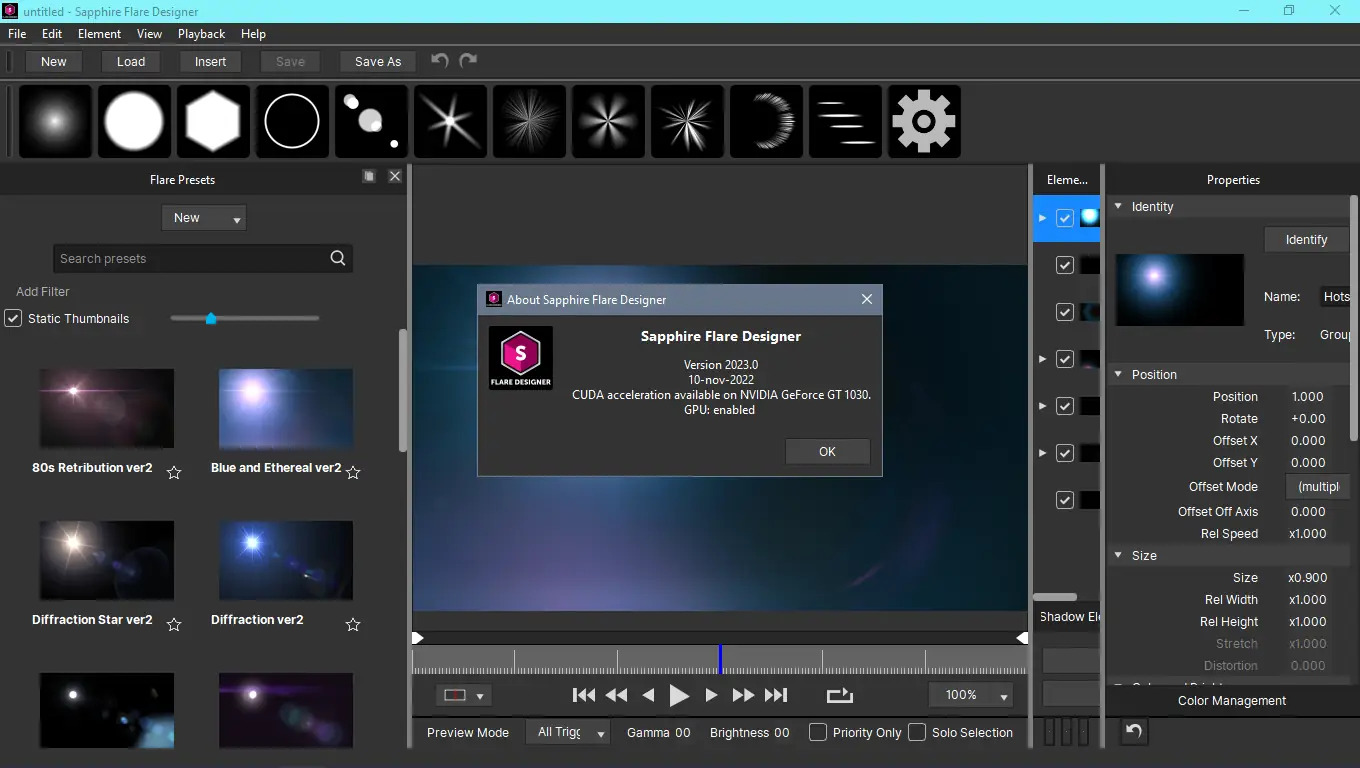This screenshot has height=768, width=1360.
Task: Collapse the Position properties section
Action: tap(1119, 374)
